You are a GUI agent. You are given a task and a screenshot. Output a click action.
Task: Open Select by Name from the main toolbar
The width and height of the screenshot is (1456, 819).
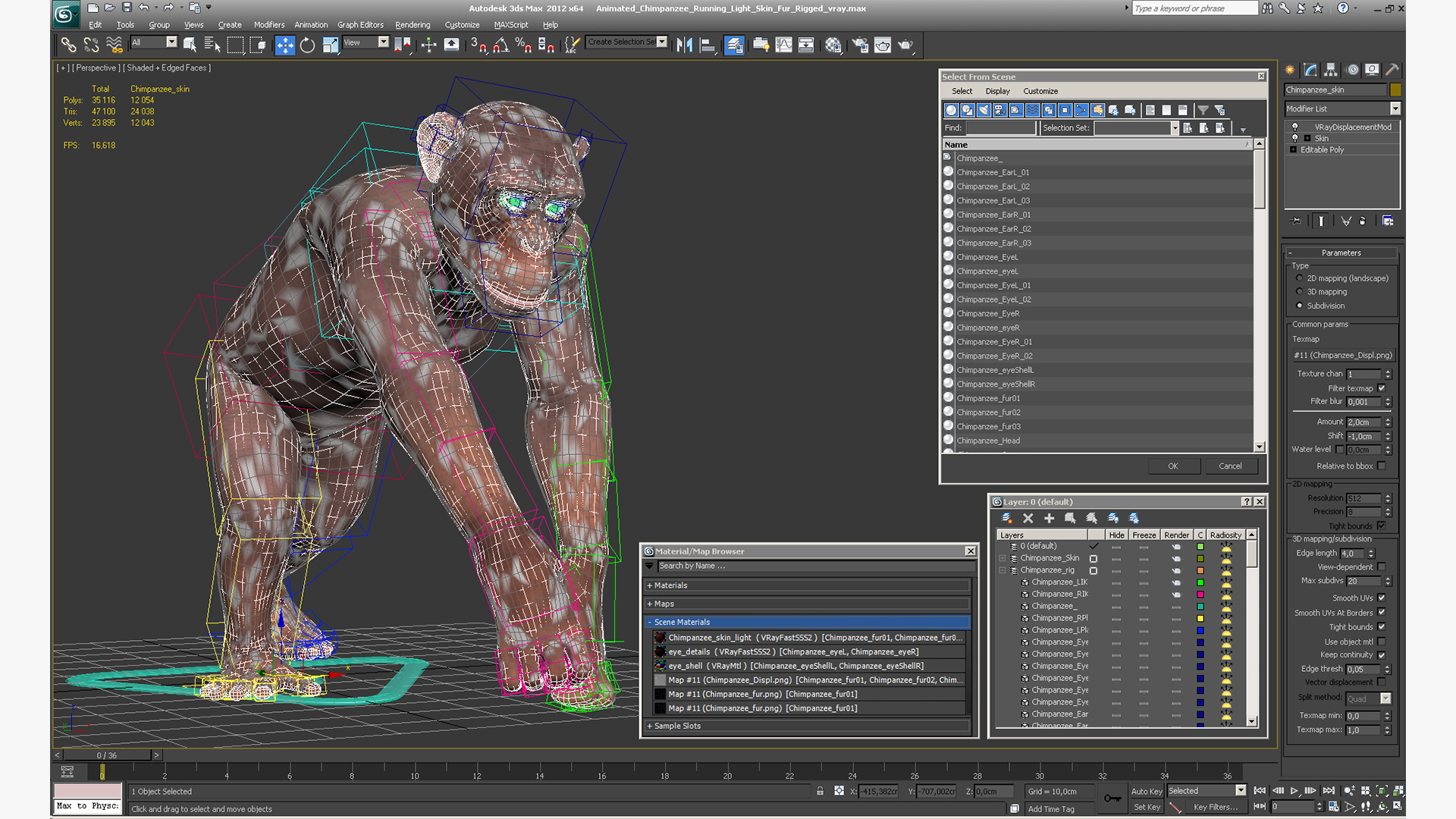click(212, 45)
